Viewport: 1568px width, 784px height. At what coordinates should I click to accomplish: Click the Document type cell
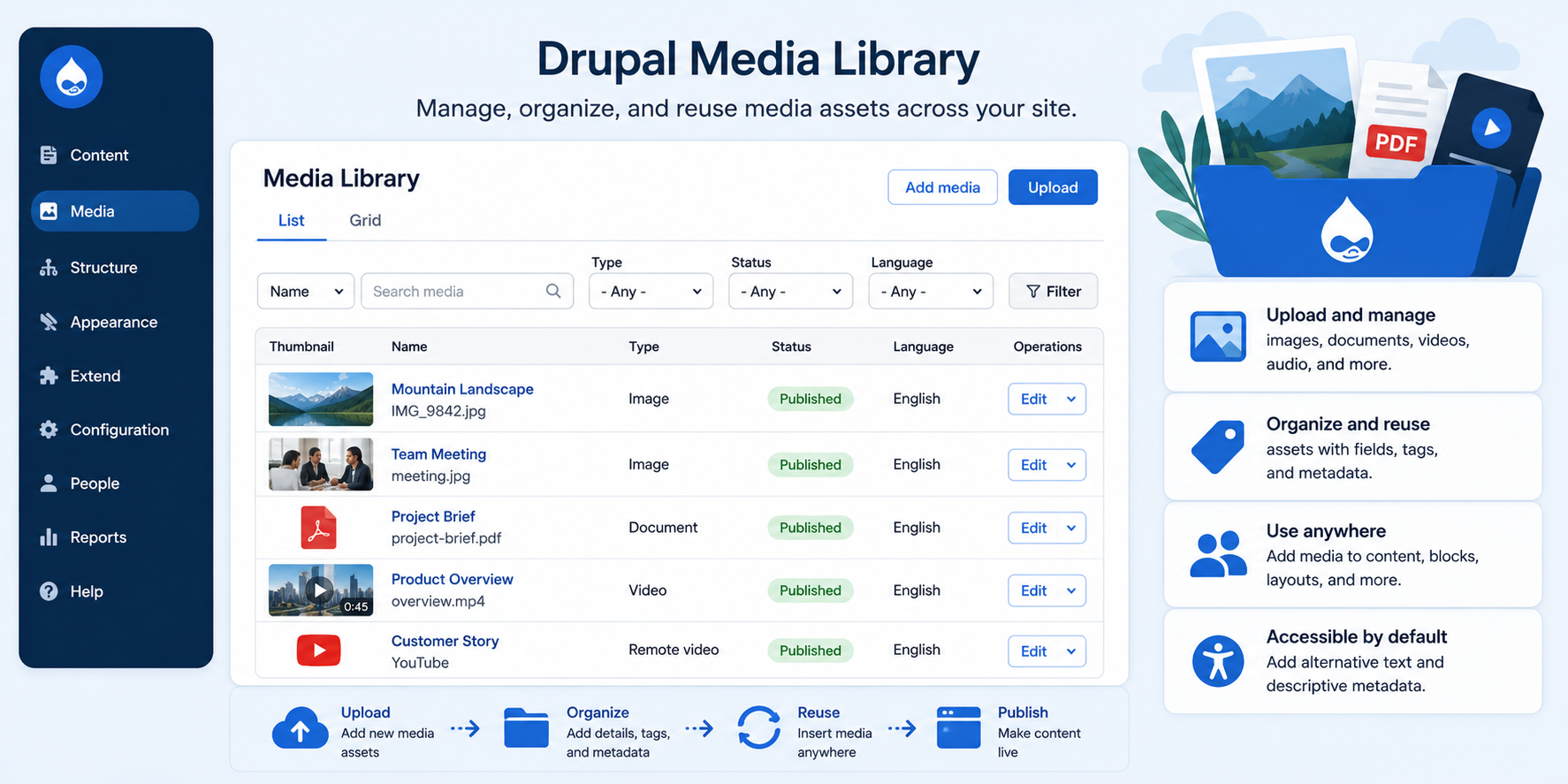[x=663, y=528]
